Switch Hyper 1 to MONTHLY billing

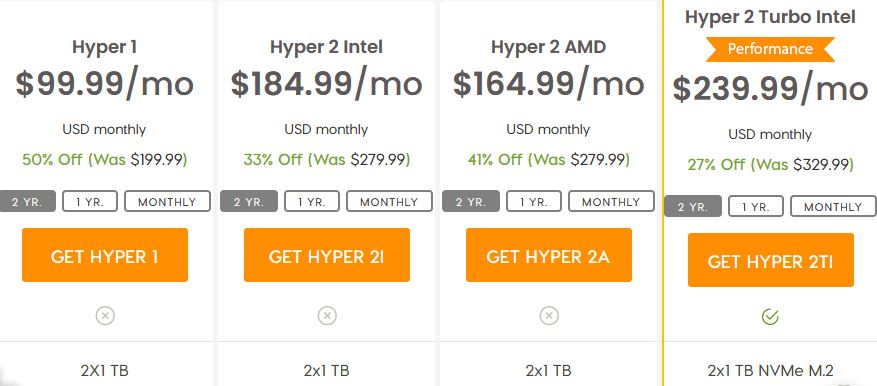(167, 201)
